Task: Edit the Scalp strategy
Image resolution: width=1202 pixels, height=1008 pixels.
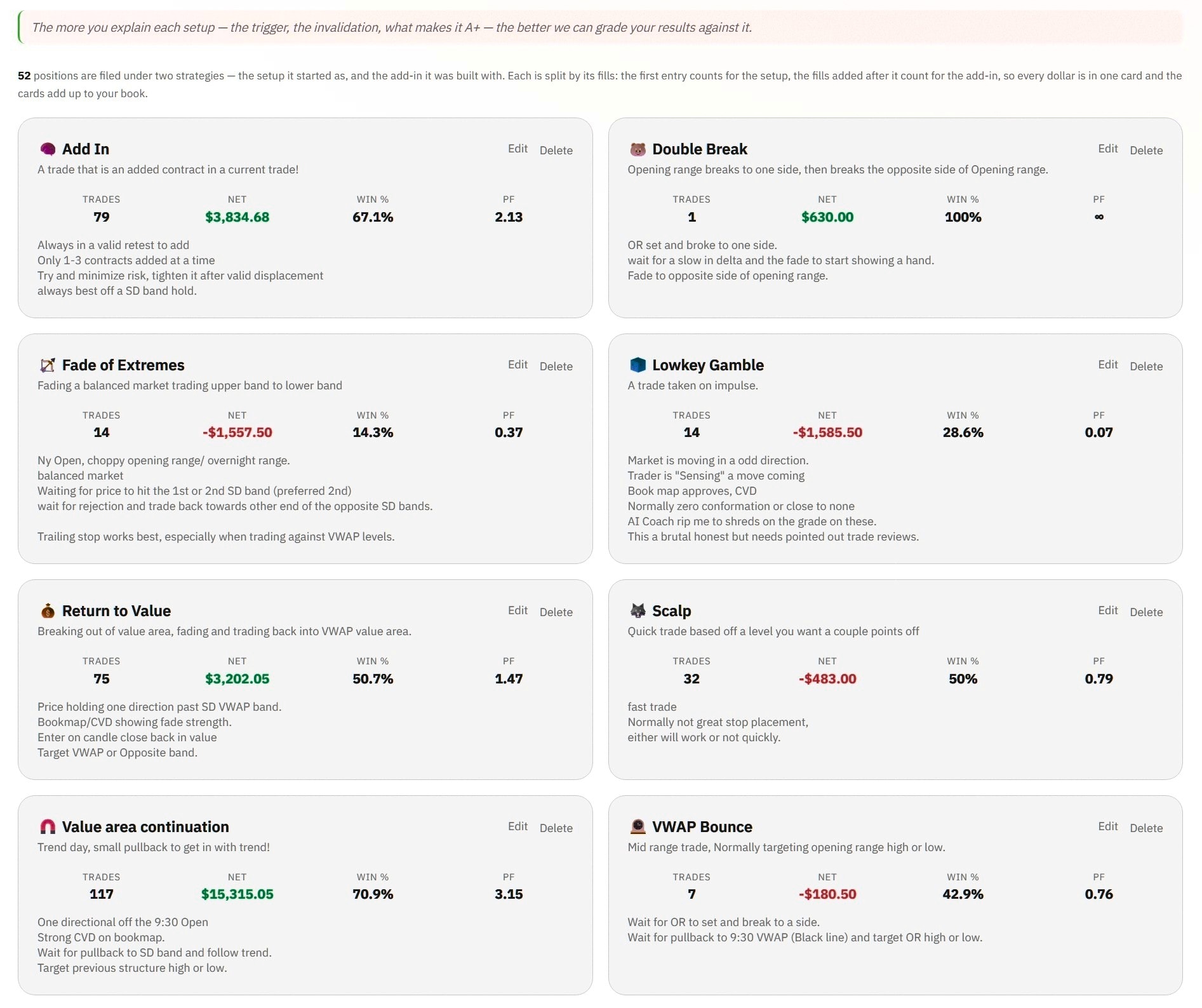Action: pyautogui.click(x=1108, y=610)
